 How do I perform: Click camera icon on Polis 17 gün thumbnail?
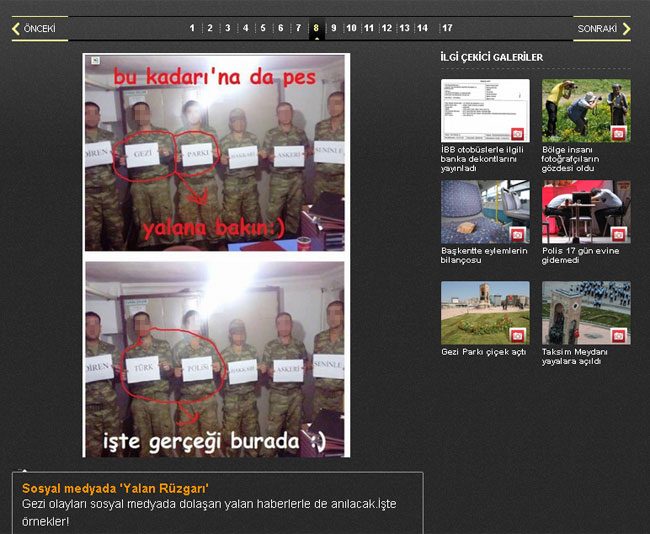[618, 234]
